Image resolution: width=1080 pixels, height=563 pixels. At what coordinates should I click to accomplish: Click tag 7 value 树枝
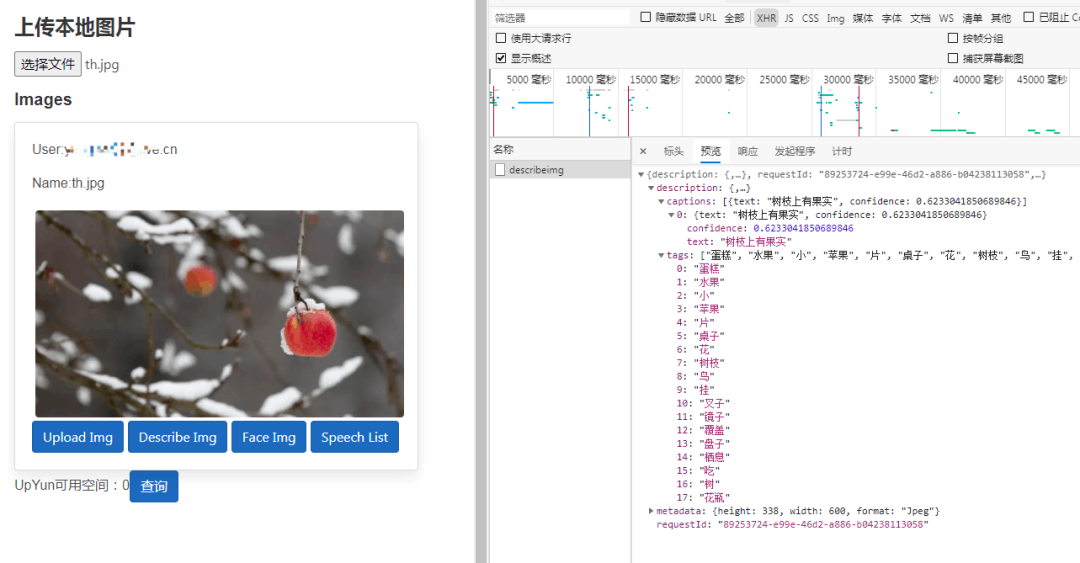pyautogui.click(x=709, y=362)
